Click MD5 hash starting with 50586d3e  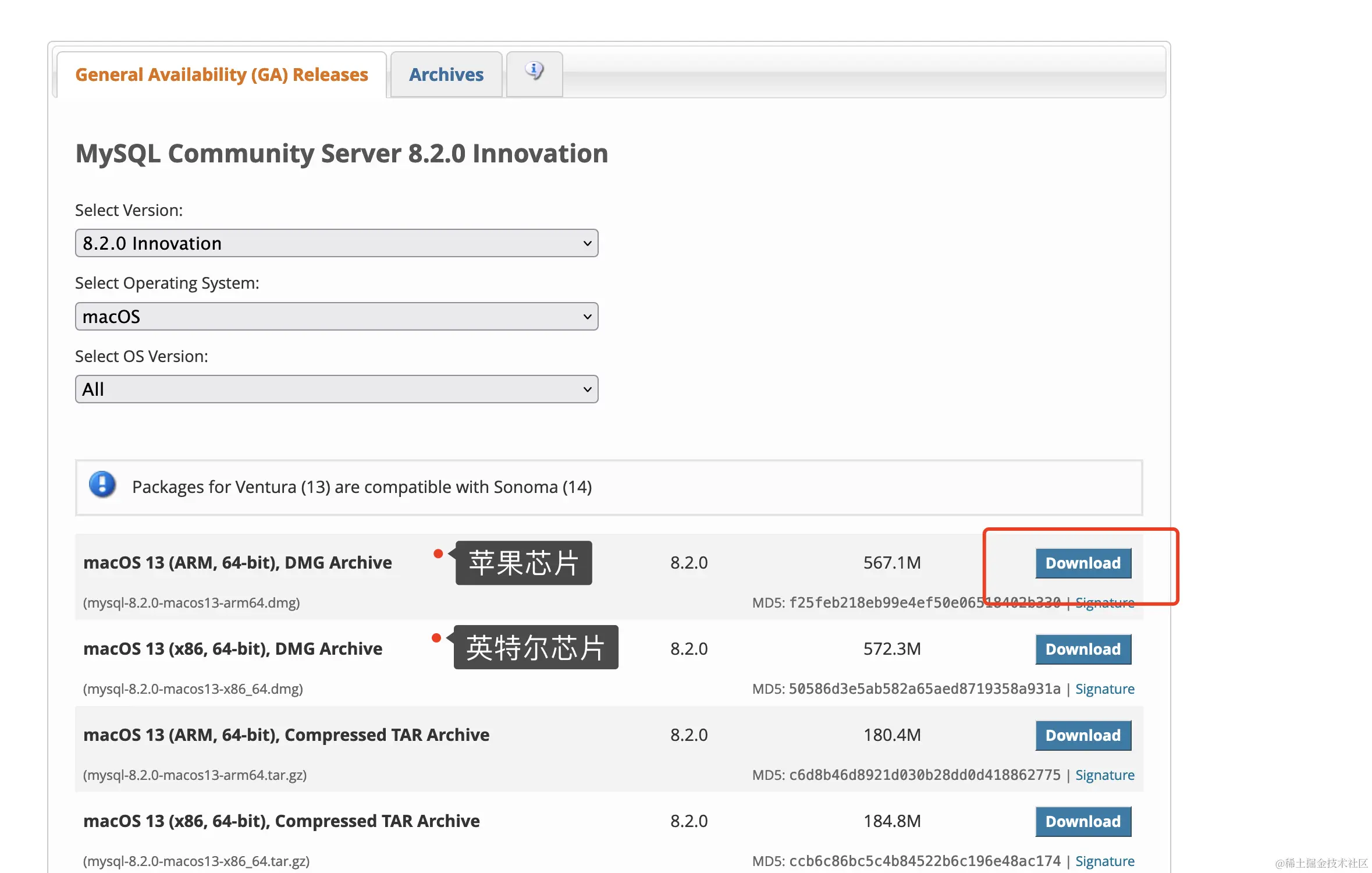click(925, 689)
